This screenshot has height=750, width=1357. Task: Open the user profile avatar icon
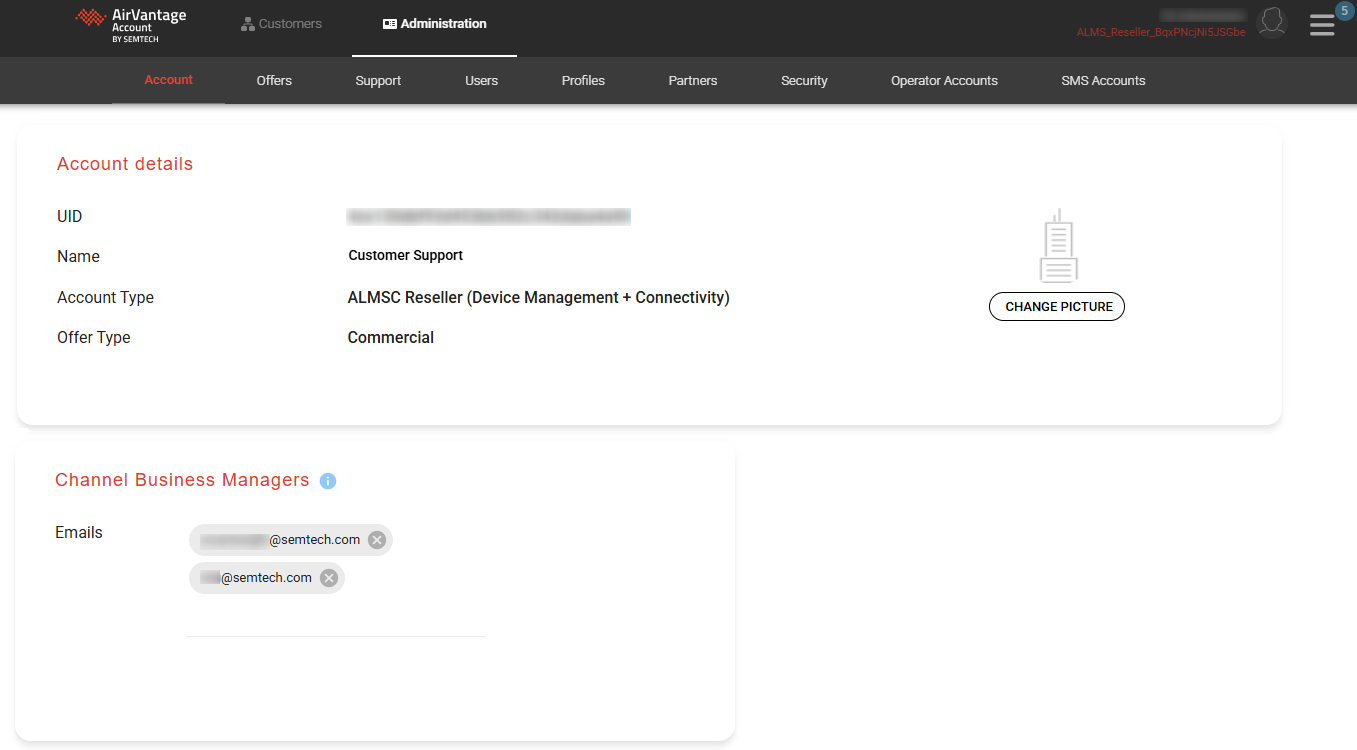(1271, 23)
